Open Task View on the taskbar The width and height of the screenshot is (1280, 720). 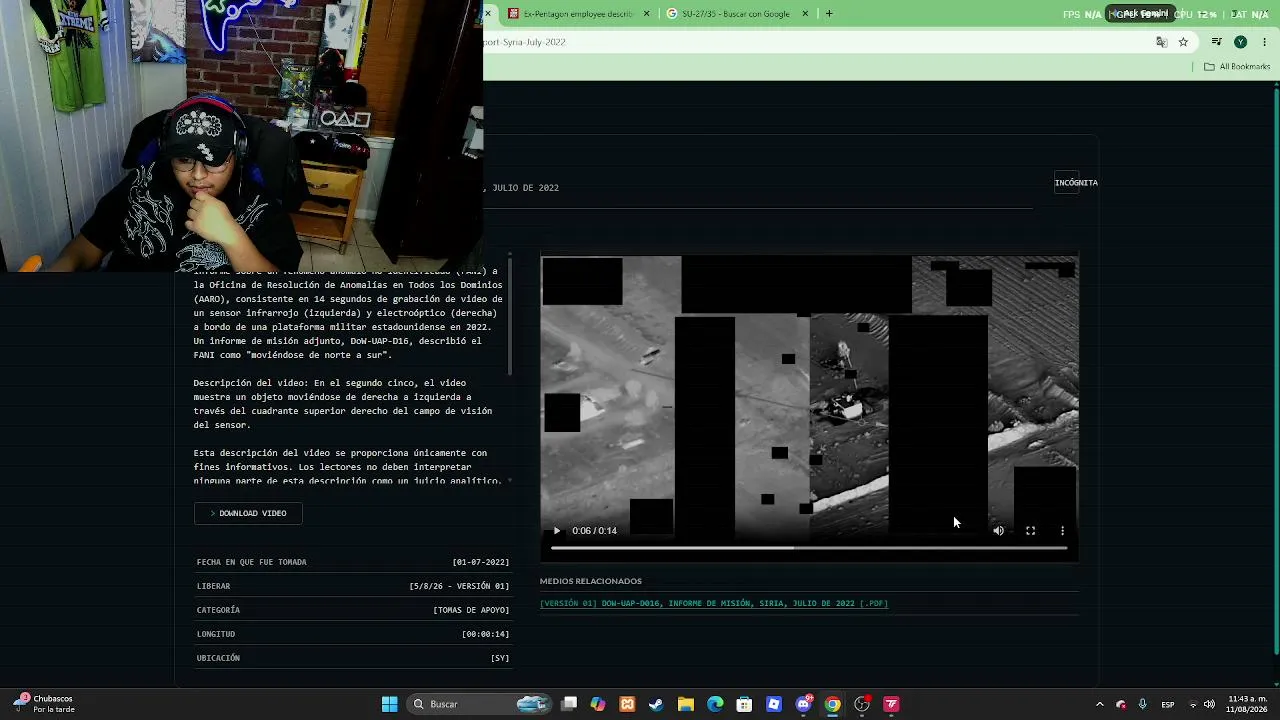569,704
